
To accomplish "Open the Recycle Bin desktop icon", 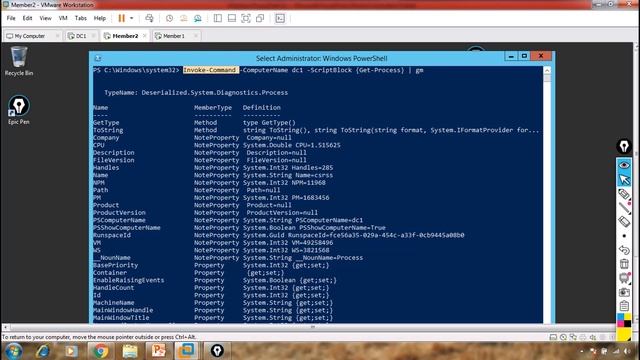I will (19, 61).
